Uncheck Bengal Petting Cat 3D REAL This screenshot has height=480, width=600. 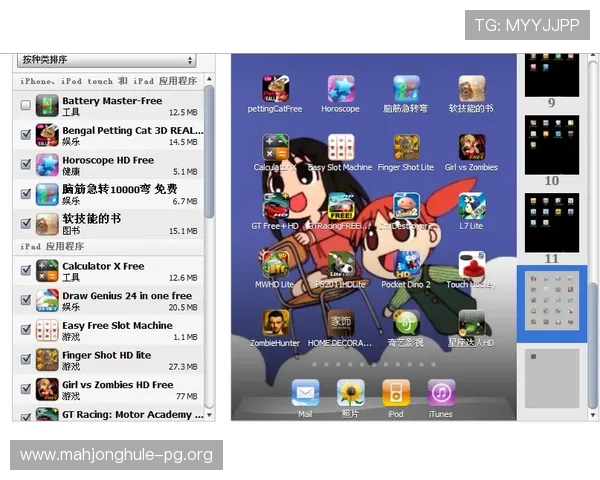pyautogui.click(x=26, y=135)
